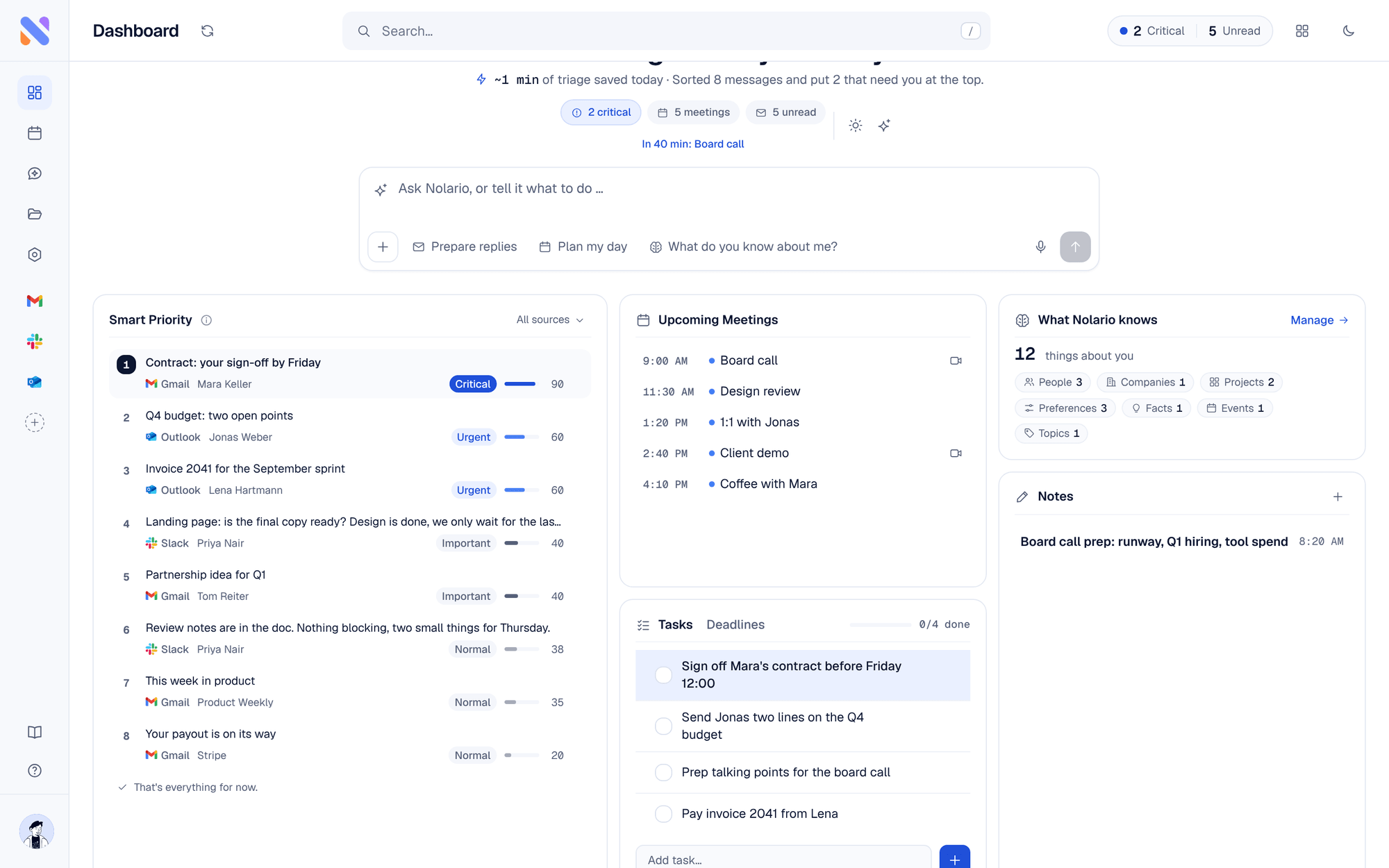Select the Topics 1 tag
The image size is (1389, 868).
coord(1051,433)
